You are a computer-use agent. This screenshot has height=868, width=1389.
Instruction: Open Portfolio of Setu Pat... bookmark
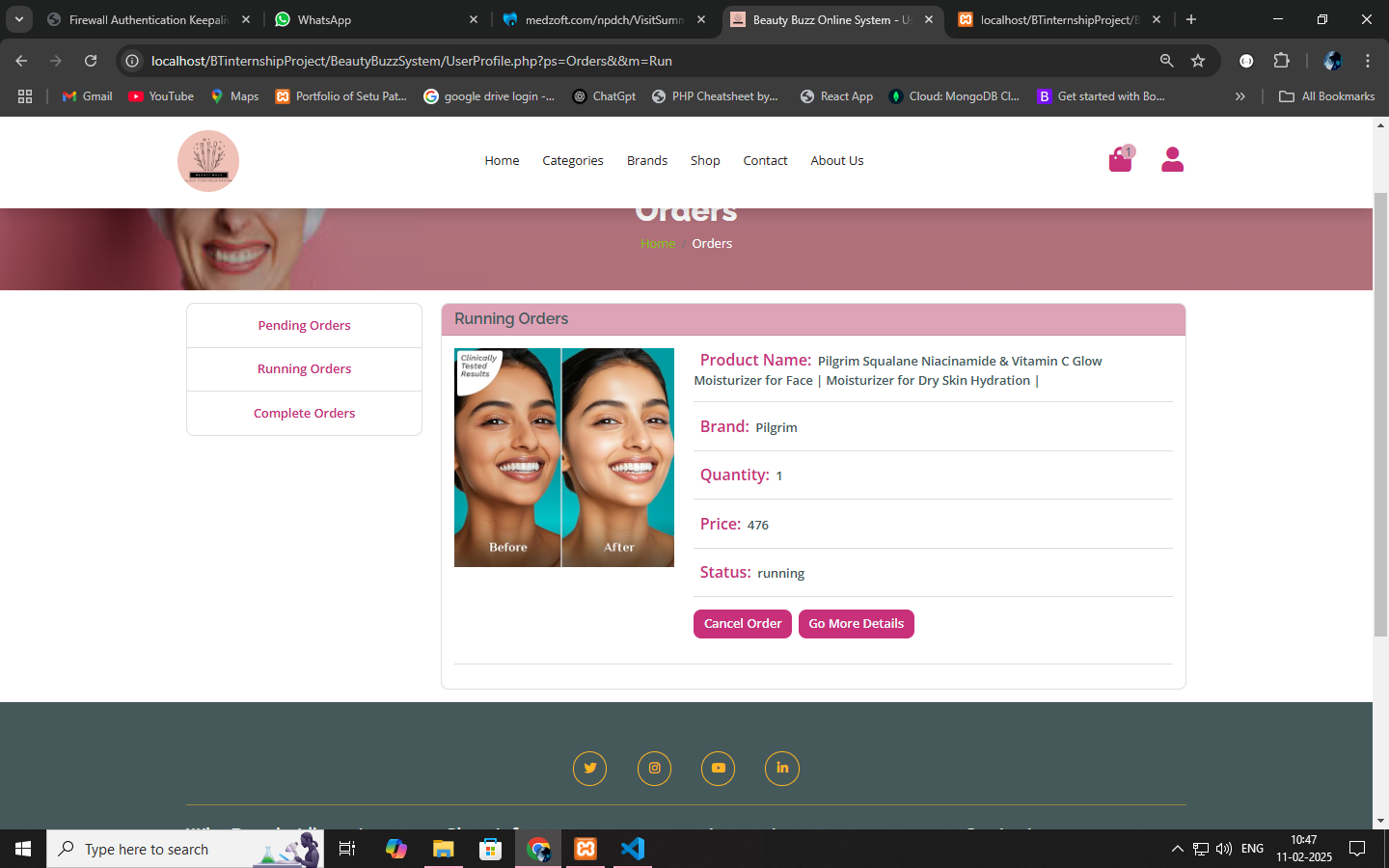coord(341,96)
